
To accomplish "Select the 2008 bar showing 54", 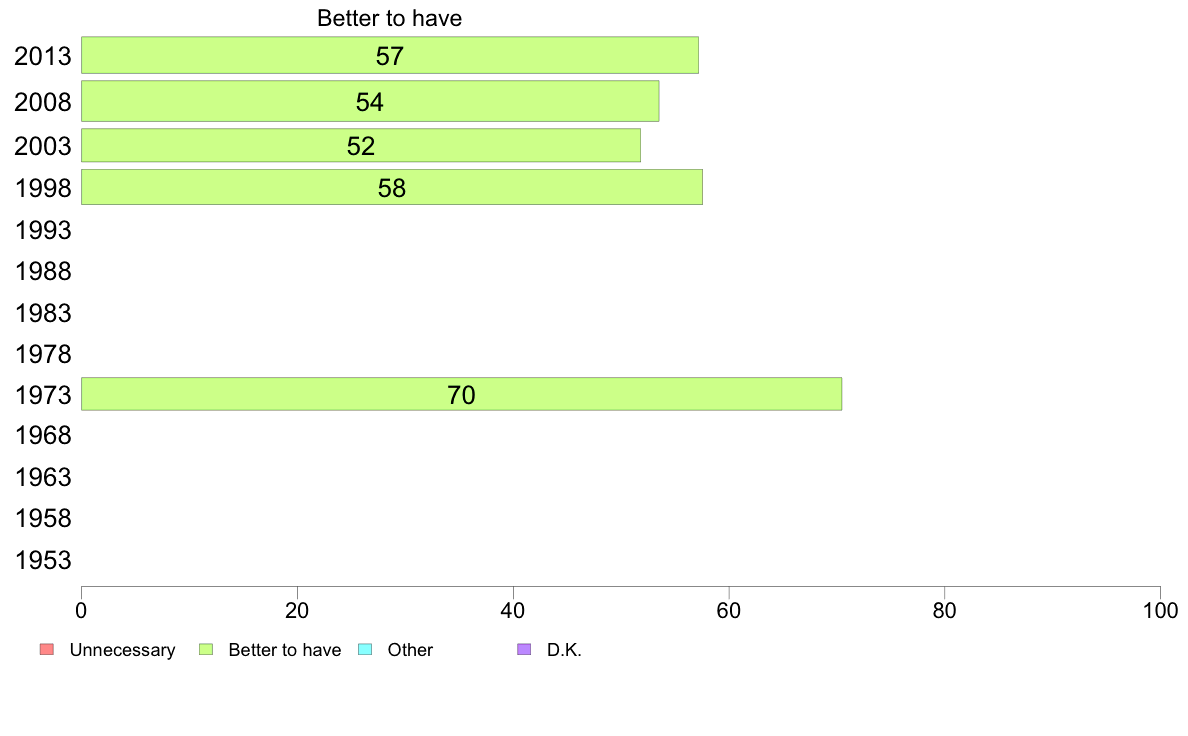I will pos(370,102).
